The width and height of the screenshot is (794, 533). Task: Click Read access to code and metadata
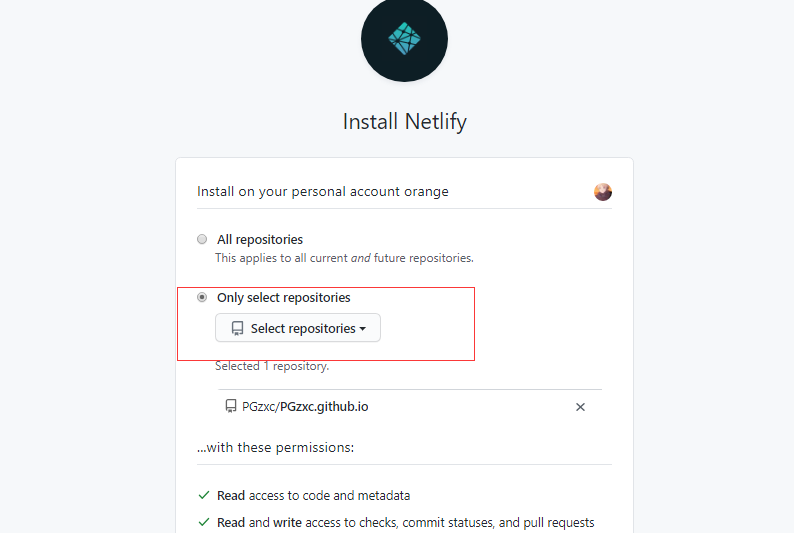[x=313, y=496]
